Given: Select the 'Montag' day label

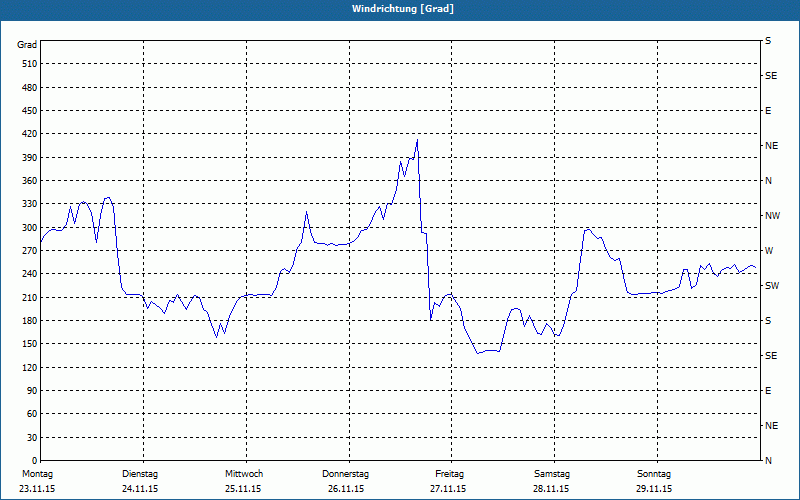Looking at the screenshot, I should (37, 474).
